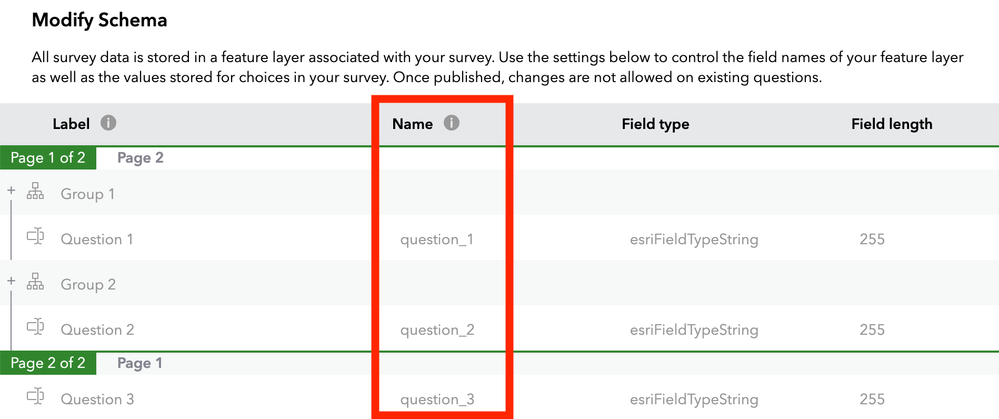Click the Question 2 text-field icon

click(x=36, y=329)
